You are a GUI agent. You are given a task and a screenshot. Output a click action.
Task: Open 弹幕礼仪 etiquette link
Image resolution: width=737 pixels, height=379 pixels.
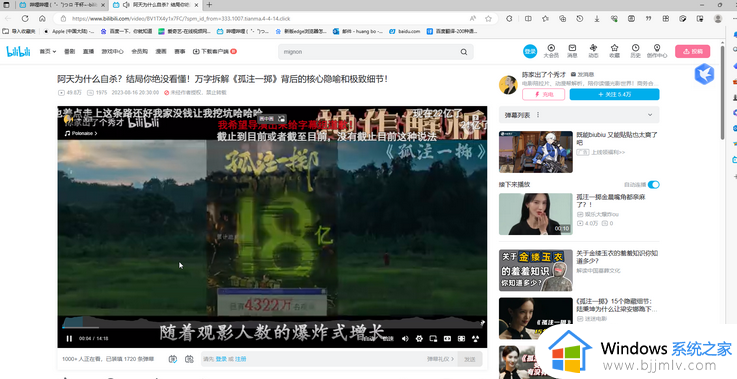point(440,359)
